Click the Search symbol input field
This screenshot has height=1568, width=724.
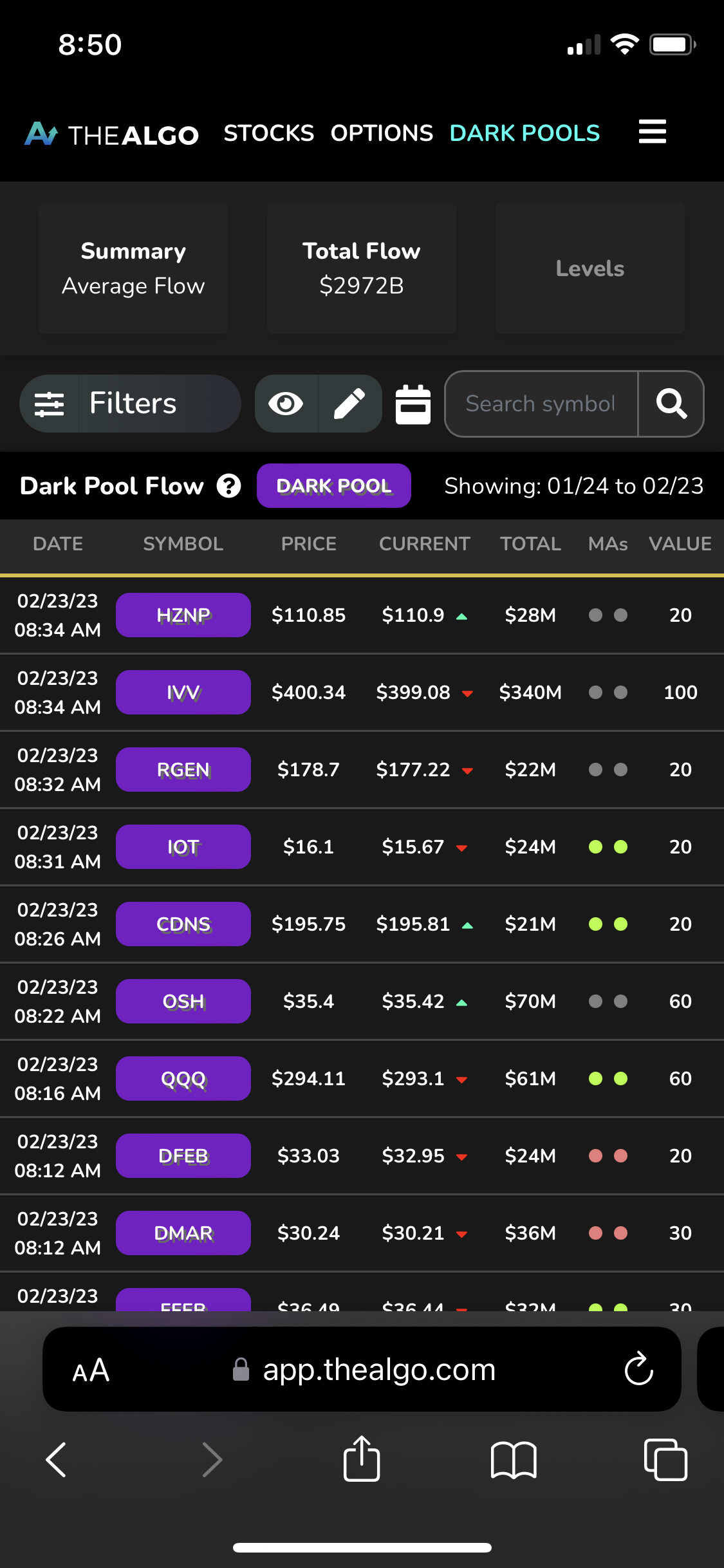pyautogui.click(x=541, y=404)
